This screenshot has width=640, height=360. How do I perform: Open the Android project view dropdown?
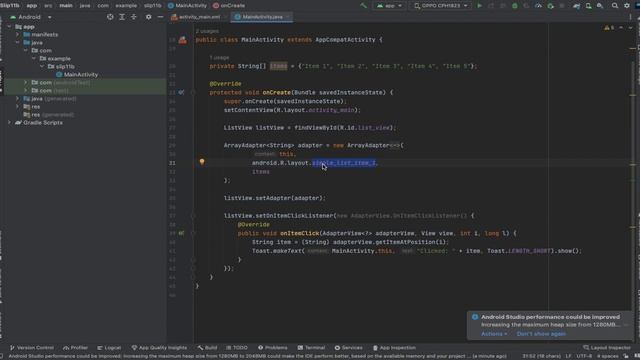pyautogui.click(x=31, y=17)
